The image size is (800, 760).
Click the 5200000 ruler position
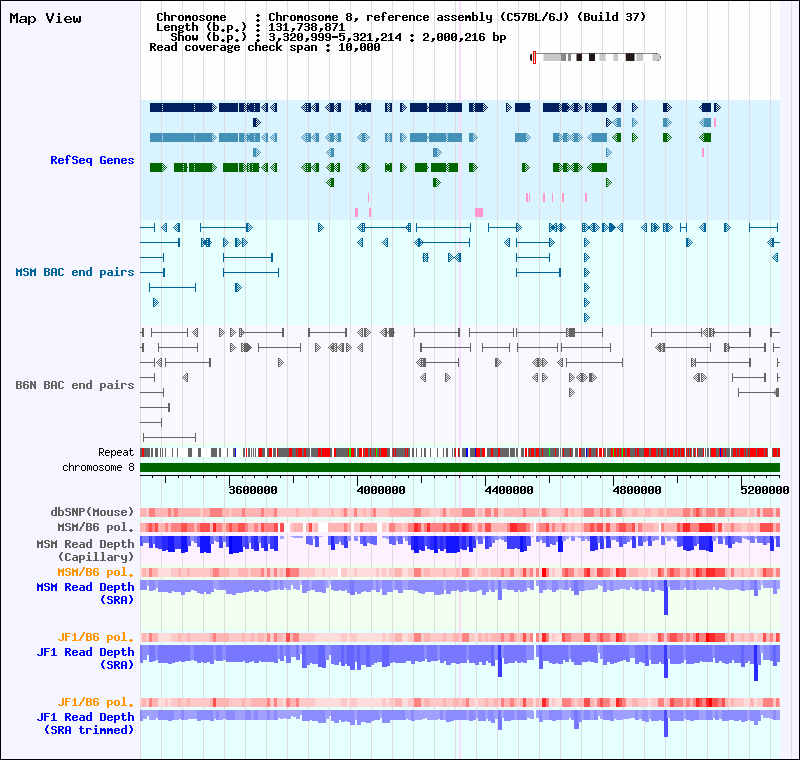click(x=765, y=490)
